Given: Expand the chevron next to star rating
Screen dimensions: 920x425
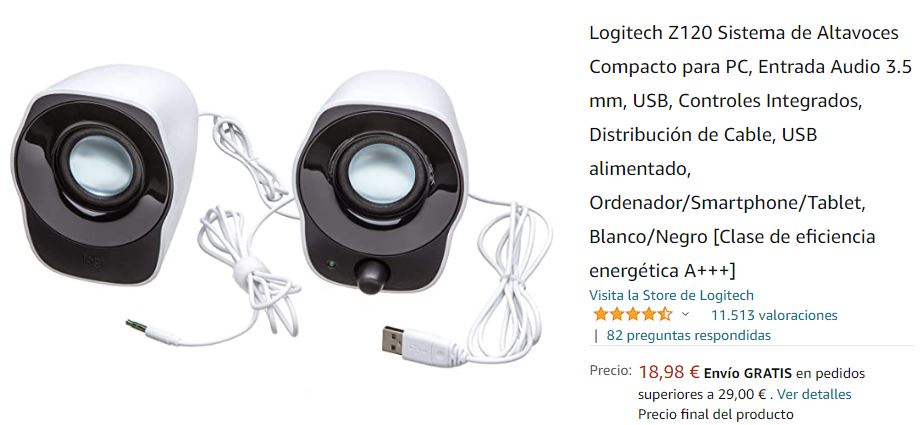Looking at the screenshot, I should (685, 315).
